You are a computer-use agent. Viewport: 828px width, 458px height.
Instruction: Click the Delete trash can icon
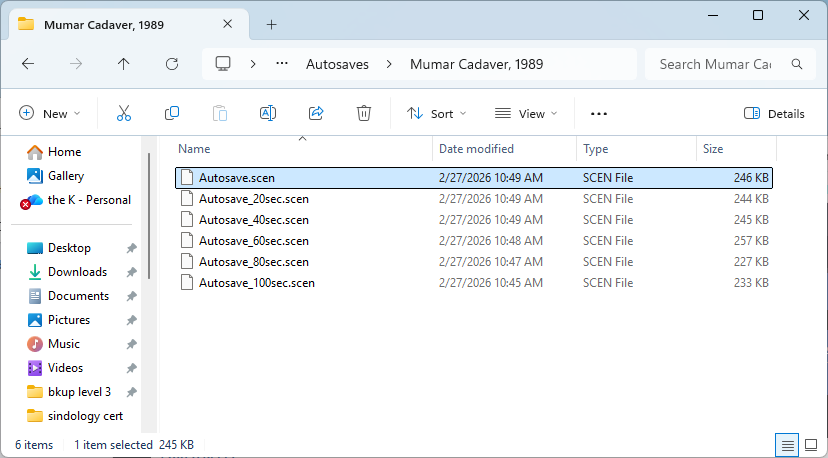tap(364, 113)
